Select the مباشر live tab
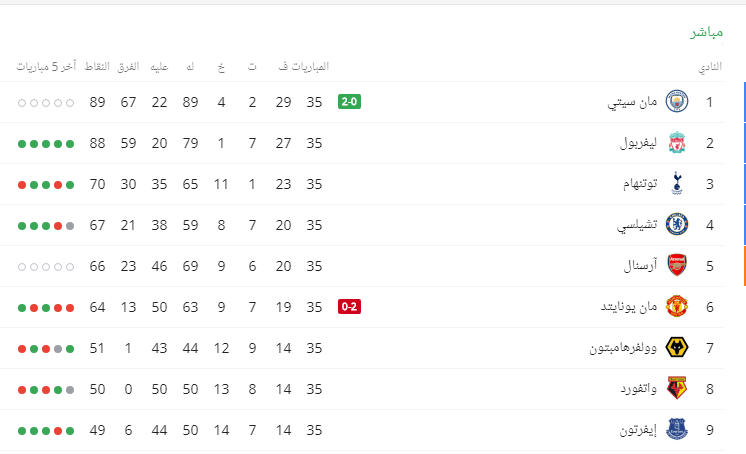The height and width of the screenshot is (454, 746). point(707,32)
